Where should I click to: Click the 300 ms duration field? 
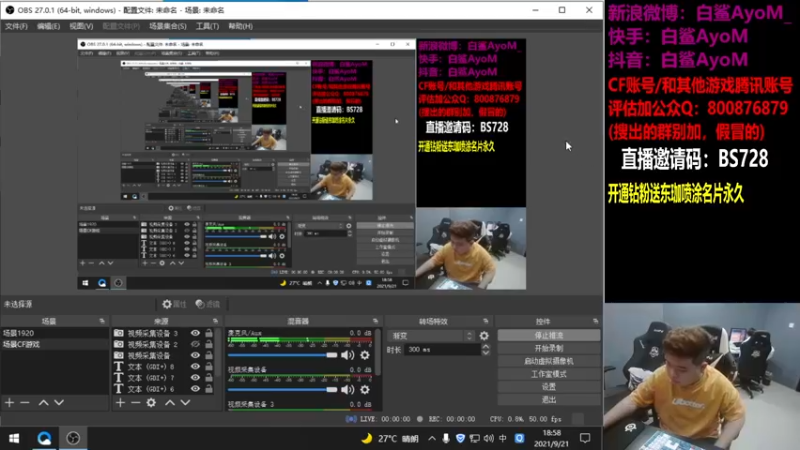pyautogui.click(x=443, y=349)
